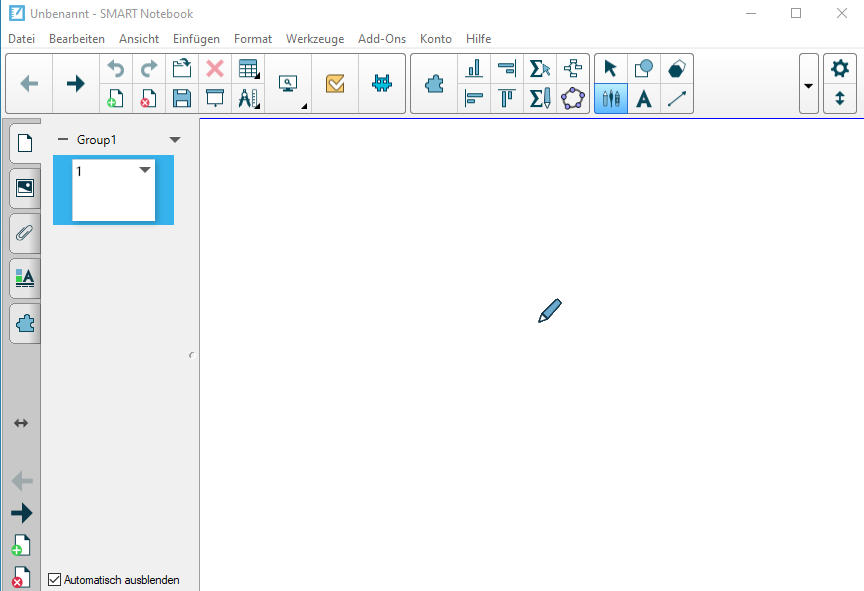The height and width of the screenshot is (591, 864).
Task: Go to next page in toolbar
Action: pos(76,84)
